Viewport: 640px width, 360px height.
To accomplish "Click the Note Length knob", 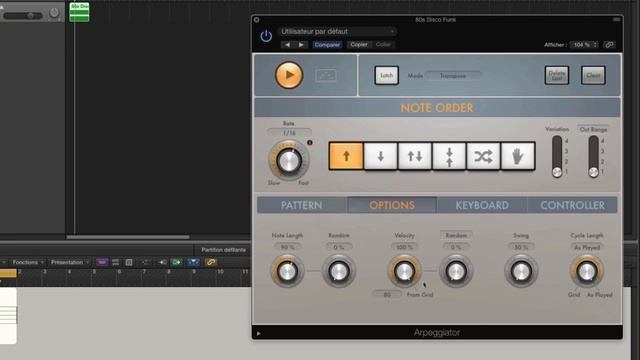I will [x=287, y=271].
